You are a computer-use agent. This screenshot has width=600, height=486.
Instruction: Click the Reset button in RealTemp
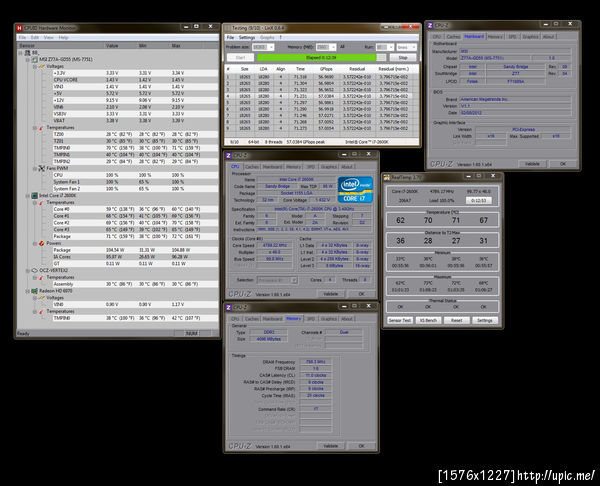456,320
